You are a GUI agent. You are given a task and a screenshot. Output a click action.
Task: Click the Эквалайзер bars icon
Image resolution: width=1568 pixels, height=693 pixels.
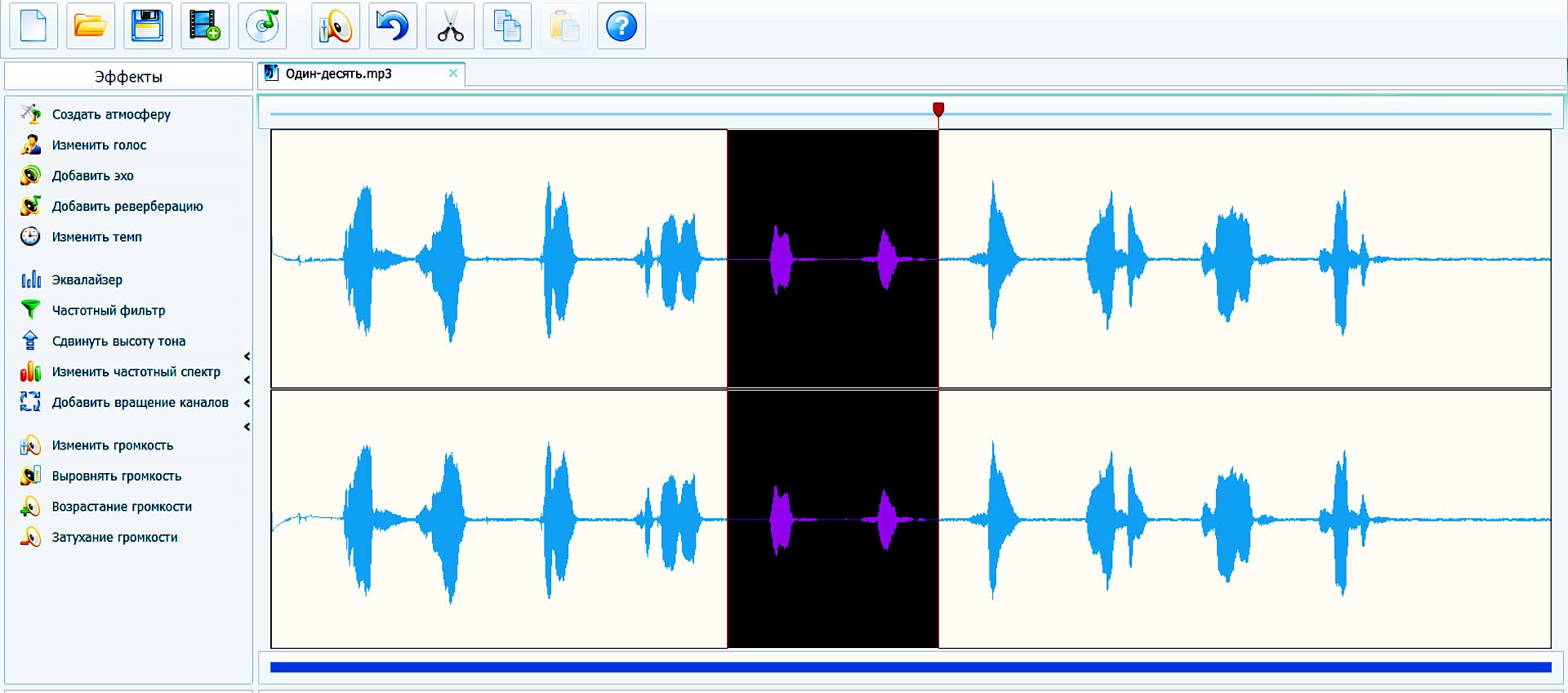[x=30, y=279]
